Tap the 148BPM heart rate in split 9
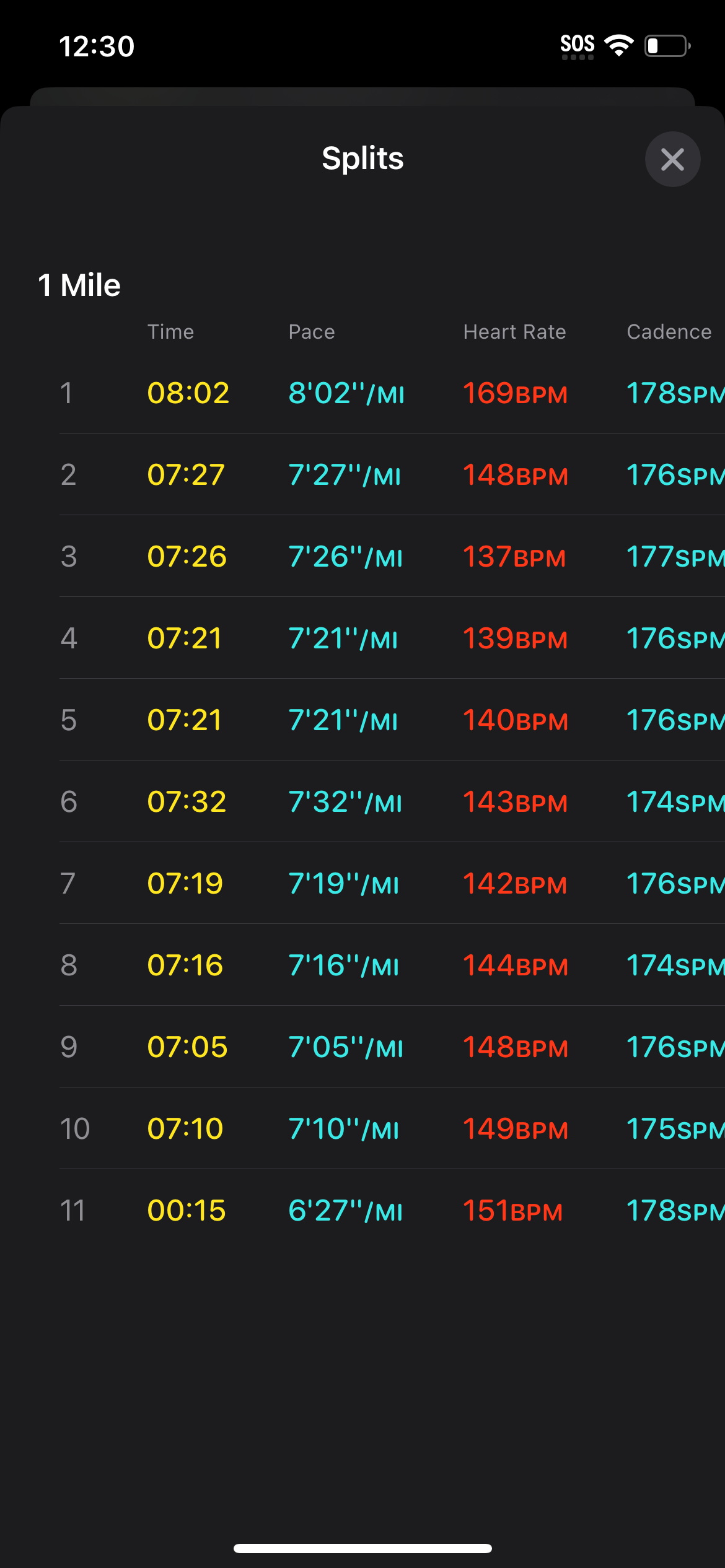 click(516, 1047)
